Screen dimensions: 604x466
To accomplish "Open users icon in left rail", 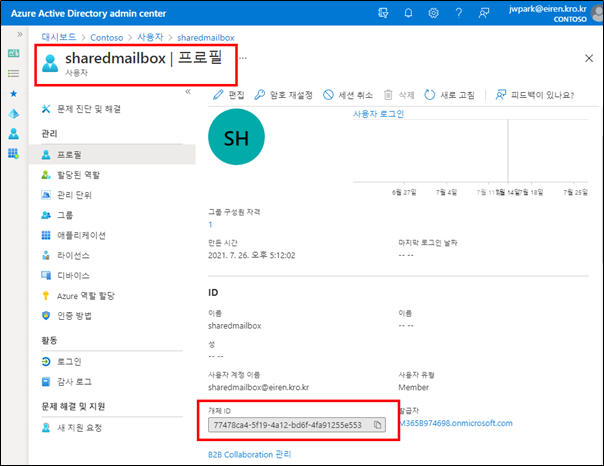I will 13,134.
